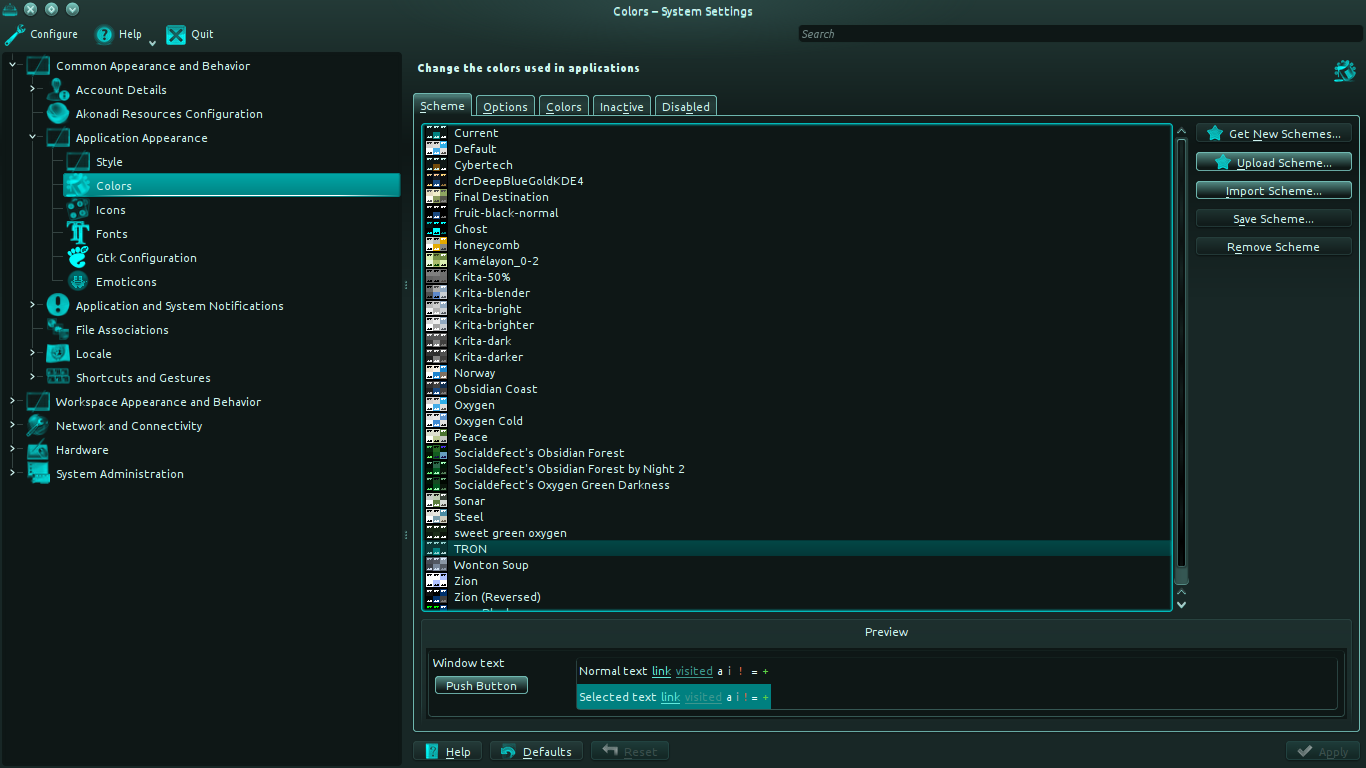Click the Fonts icon in the sidebar

pos(77,233)
